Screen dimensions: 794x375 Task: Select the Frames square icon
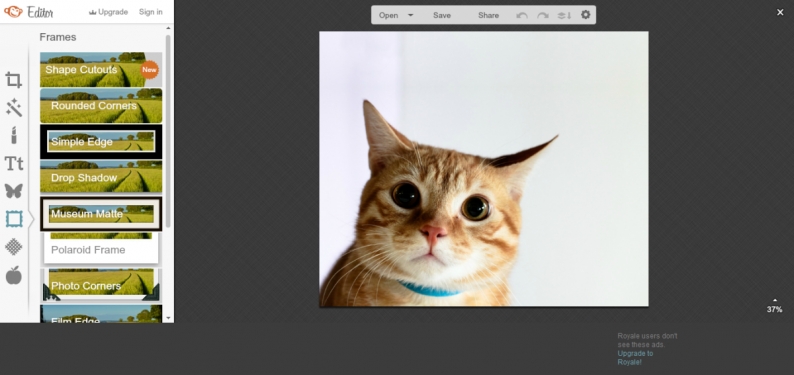tap(14, 219)
